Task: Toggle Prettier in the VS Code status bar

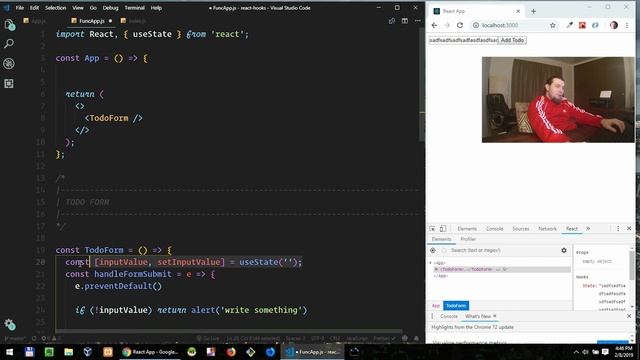Action: pos(384,338)
